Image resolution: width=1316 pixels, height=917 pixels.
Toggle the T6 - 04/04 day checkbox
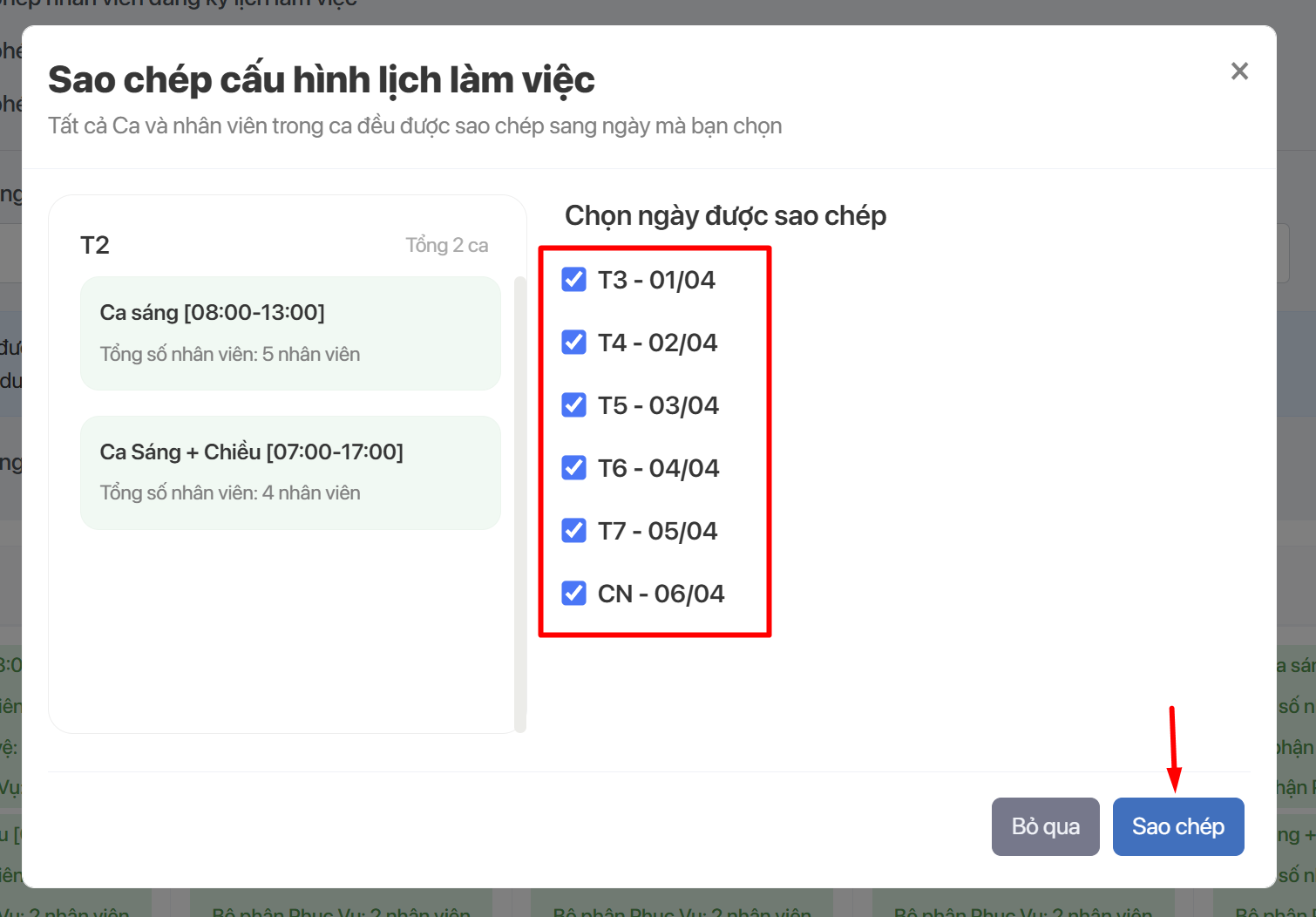click(x=573, y=468)
